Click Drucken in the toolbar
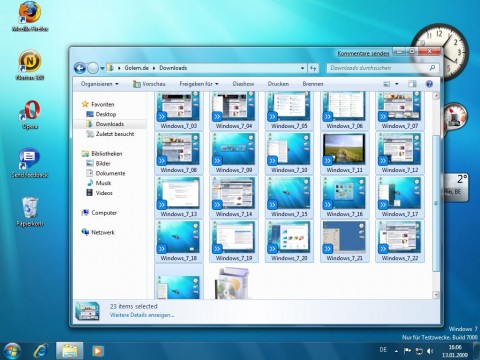This screenshot has height=360, width=480. 278,84
